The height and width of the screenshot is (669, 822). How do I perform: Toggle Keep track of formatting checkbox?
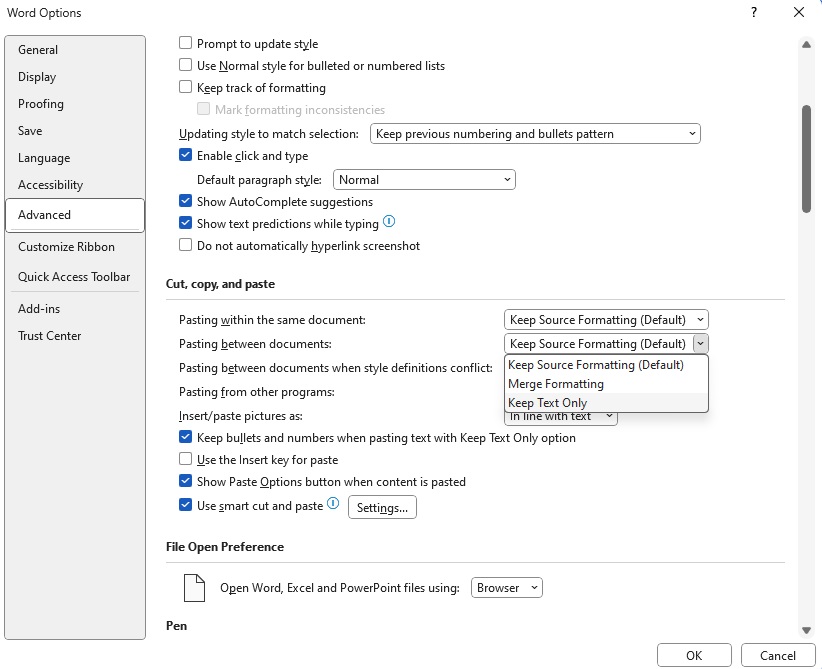(x=186, y=87)
